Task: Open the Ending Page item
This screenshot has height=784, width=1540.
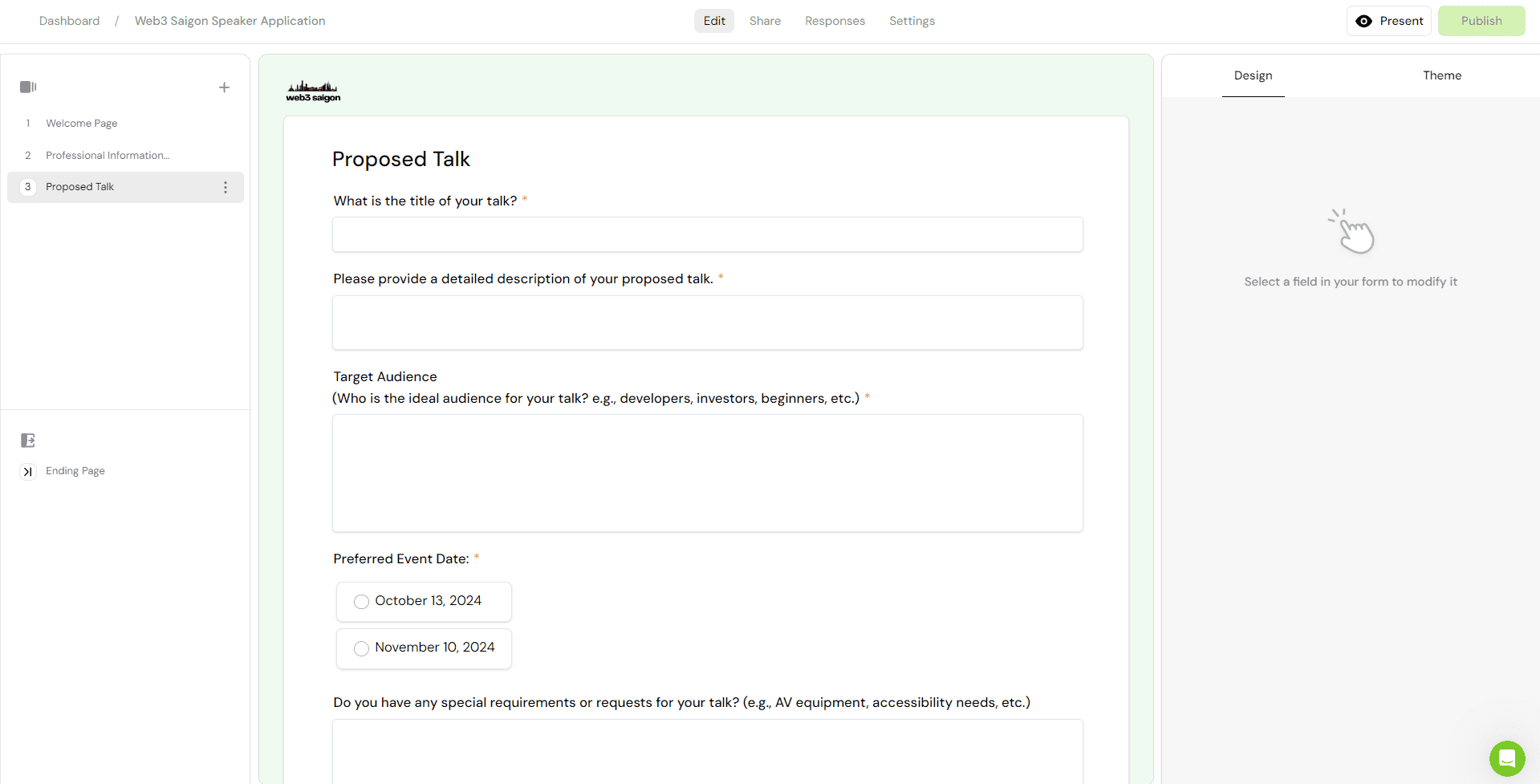Action: pyautogui.click(x=75, y=471)
